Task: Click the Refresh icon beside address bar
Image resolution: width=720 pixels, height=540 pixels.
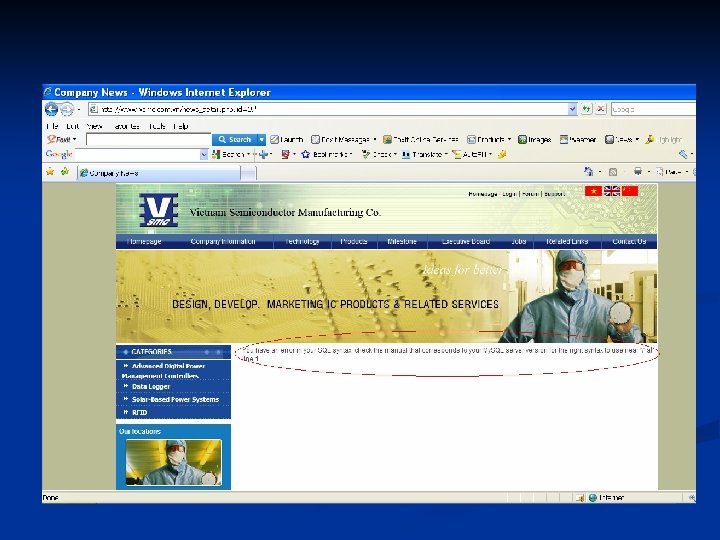Action: [586, 109]
